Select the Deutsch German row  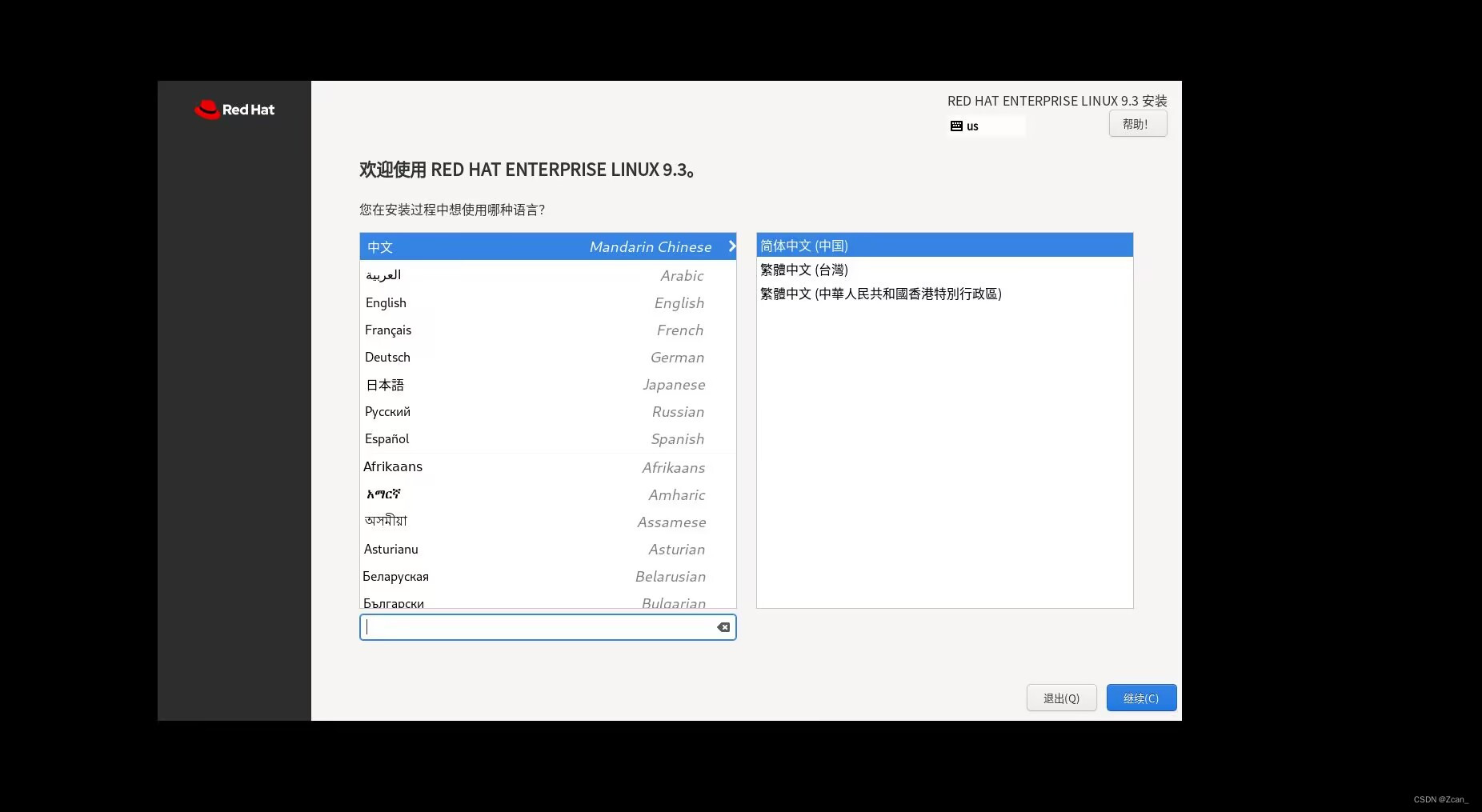pos(548,357)
